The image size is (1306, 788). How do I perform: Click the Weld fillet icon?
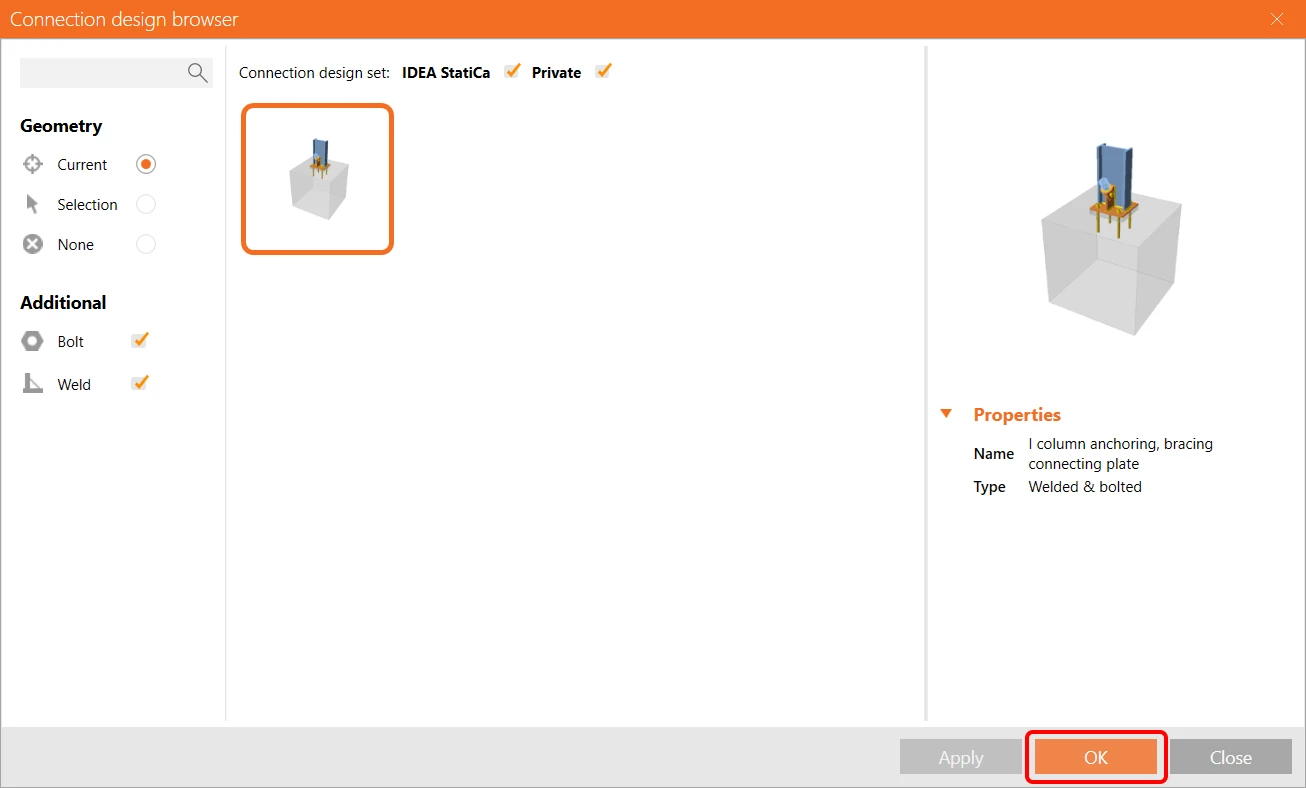33,384
